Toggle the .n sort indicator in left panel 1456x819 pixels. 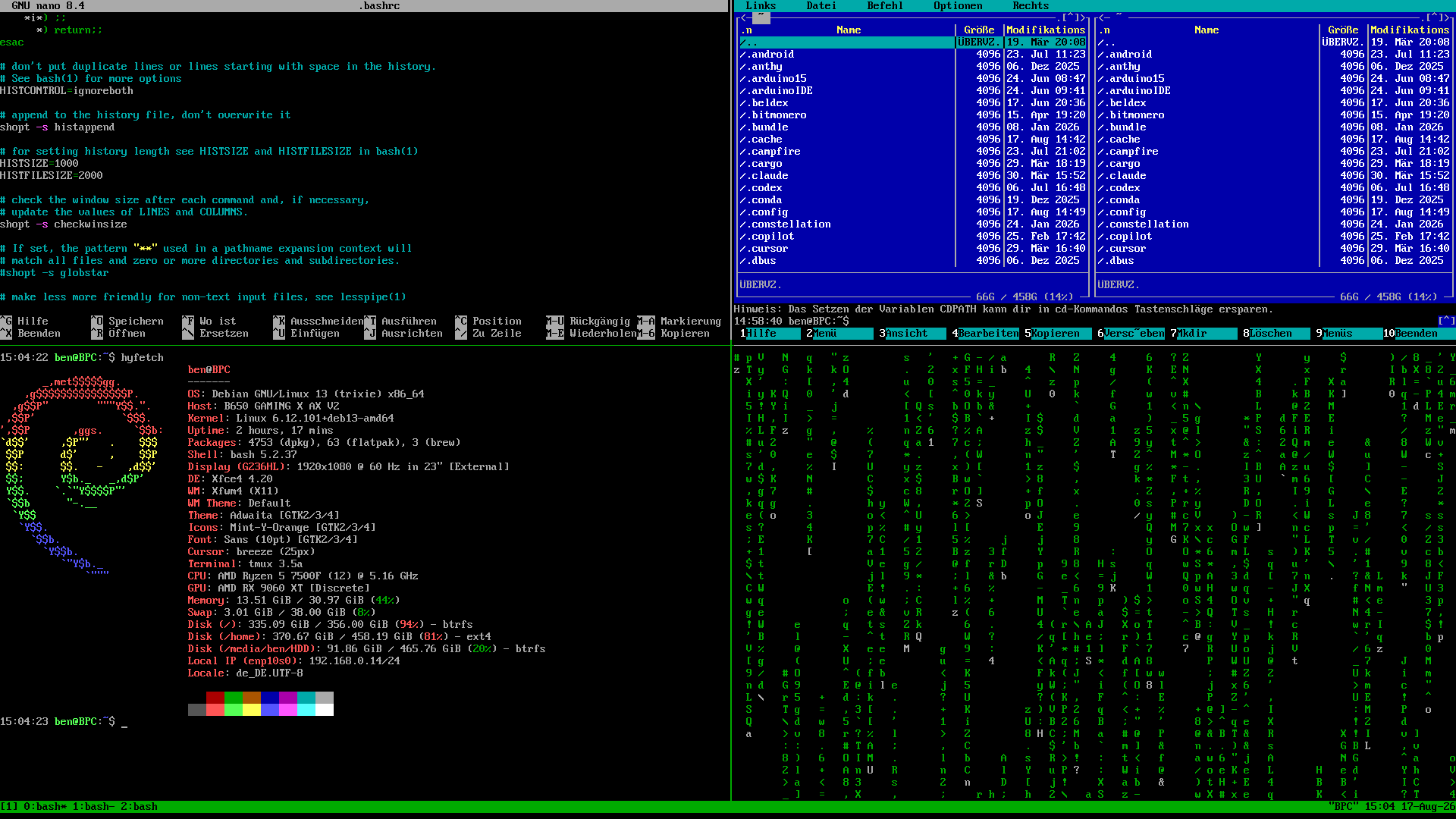point(745,30)
